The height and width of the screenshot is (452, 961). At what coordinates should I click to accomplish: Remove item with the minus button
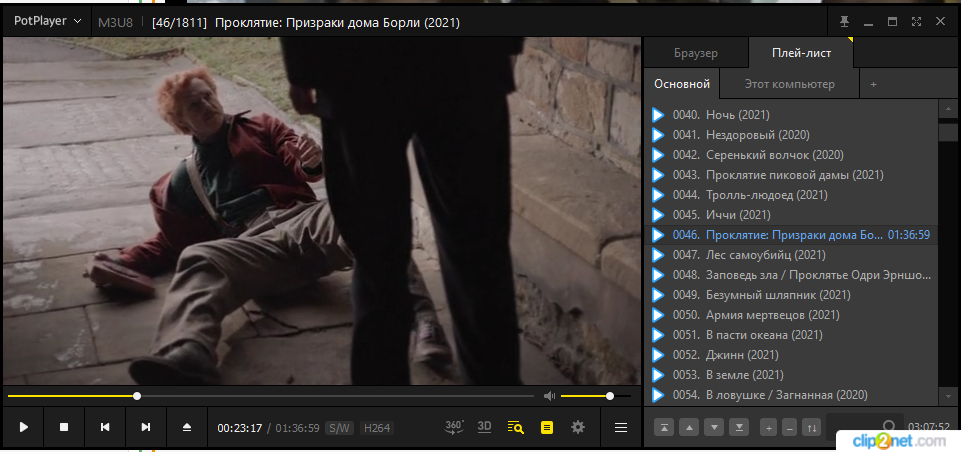790,427
